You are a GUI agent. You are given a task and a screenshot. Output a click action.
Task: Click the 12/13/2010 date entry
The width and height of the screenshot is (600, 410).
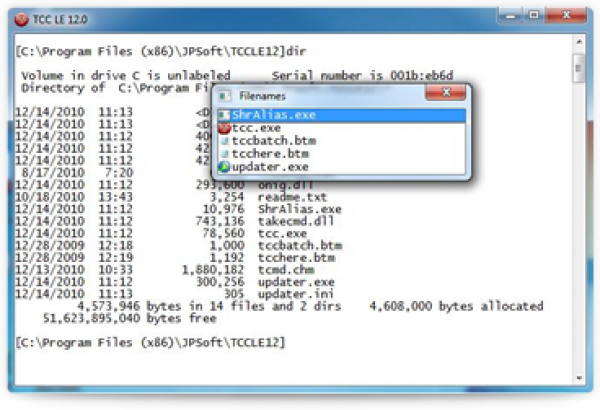[50, 270]
